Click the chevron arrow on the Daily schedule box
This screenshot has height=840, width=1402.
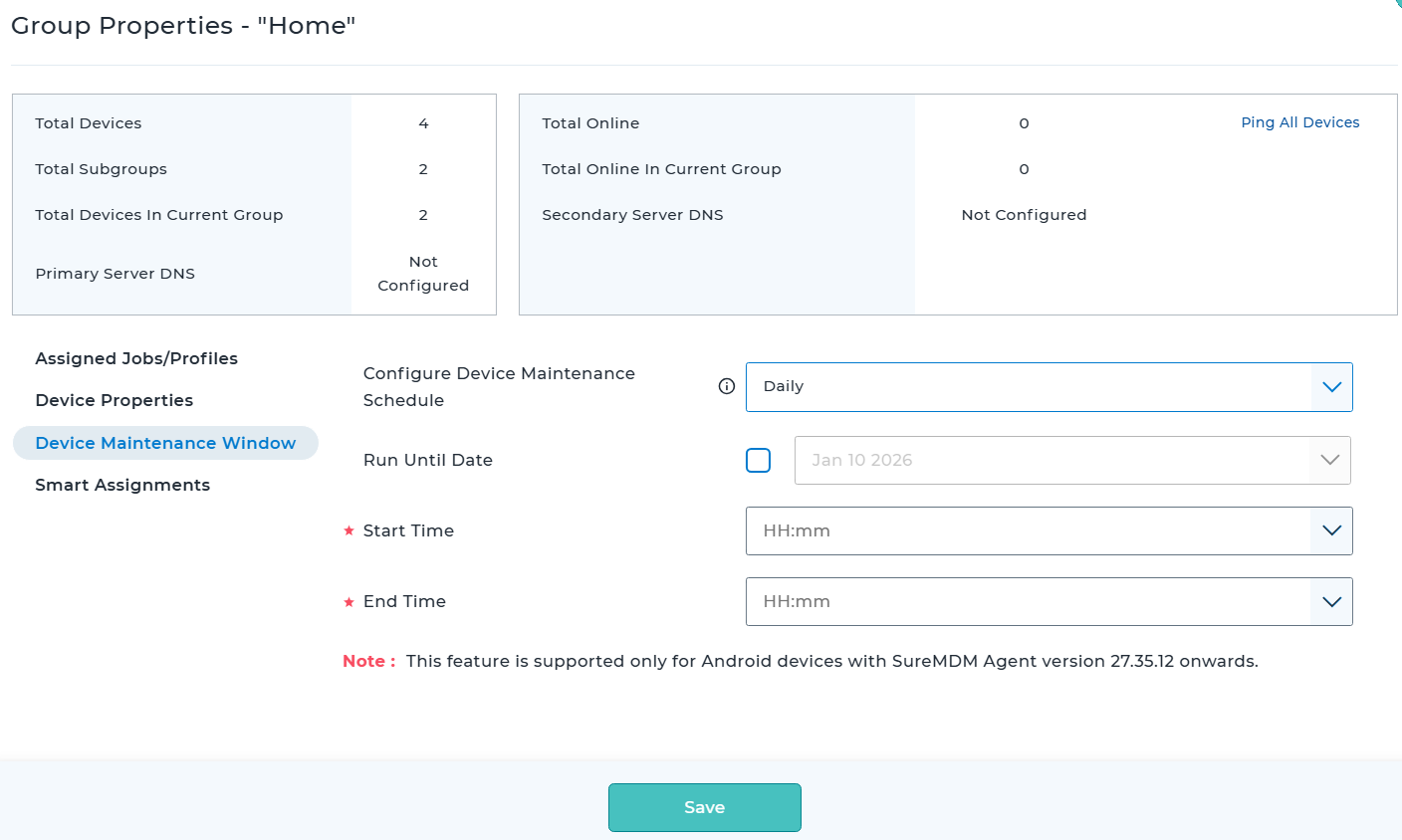coord(1331,387)
